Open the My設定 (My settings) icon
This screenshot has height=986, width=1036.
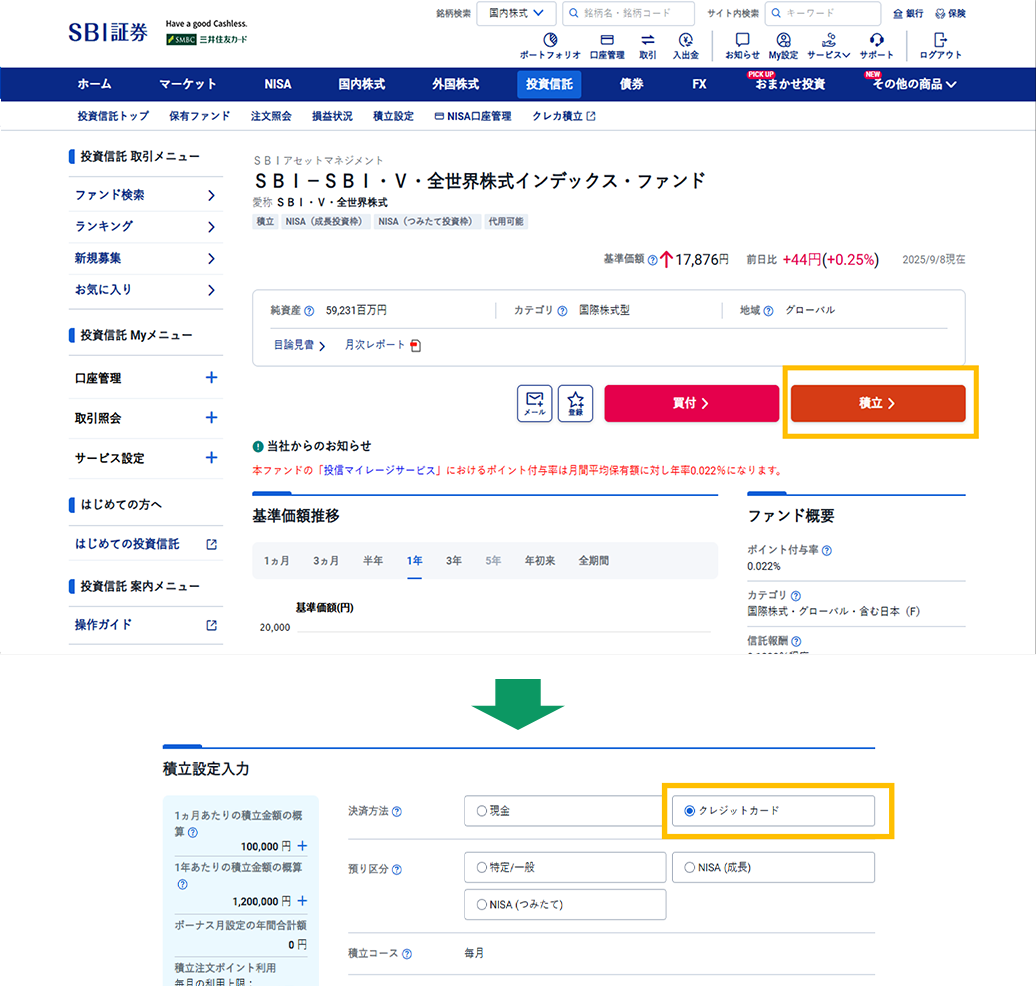[x=782, y=46]
